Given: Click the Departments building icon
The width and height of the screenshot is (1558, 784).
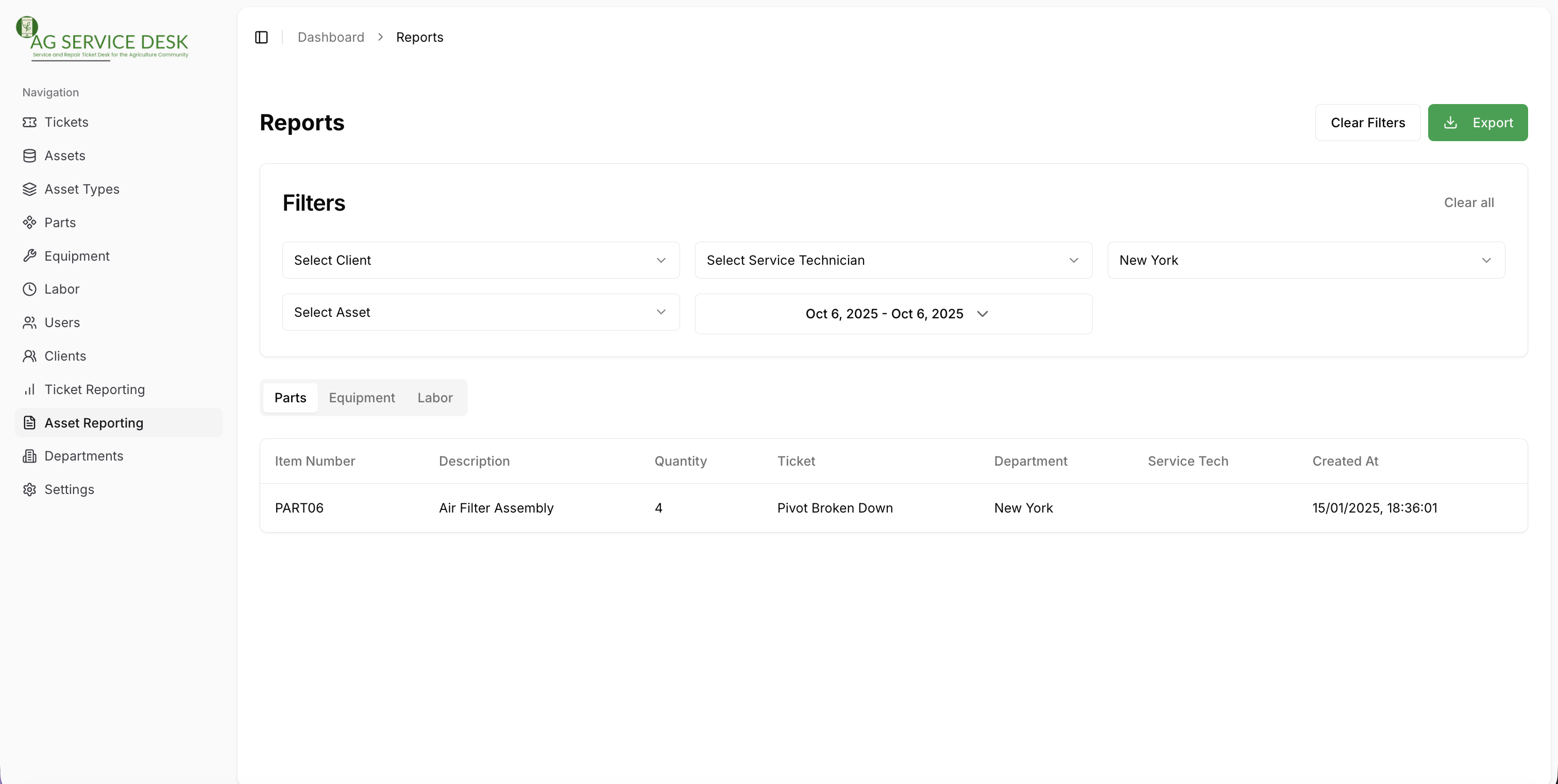Looking at the screenshot, I should tap(29, 456).
